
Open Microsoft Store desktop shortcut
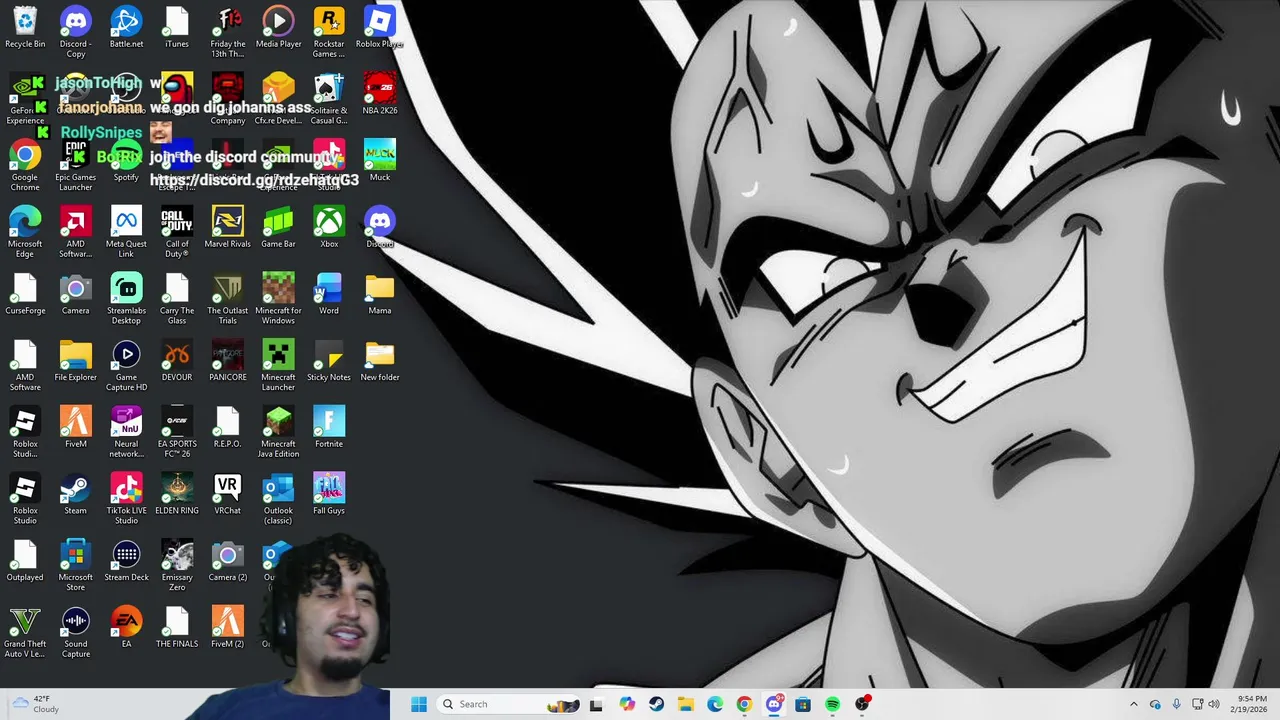pos(76,566)
